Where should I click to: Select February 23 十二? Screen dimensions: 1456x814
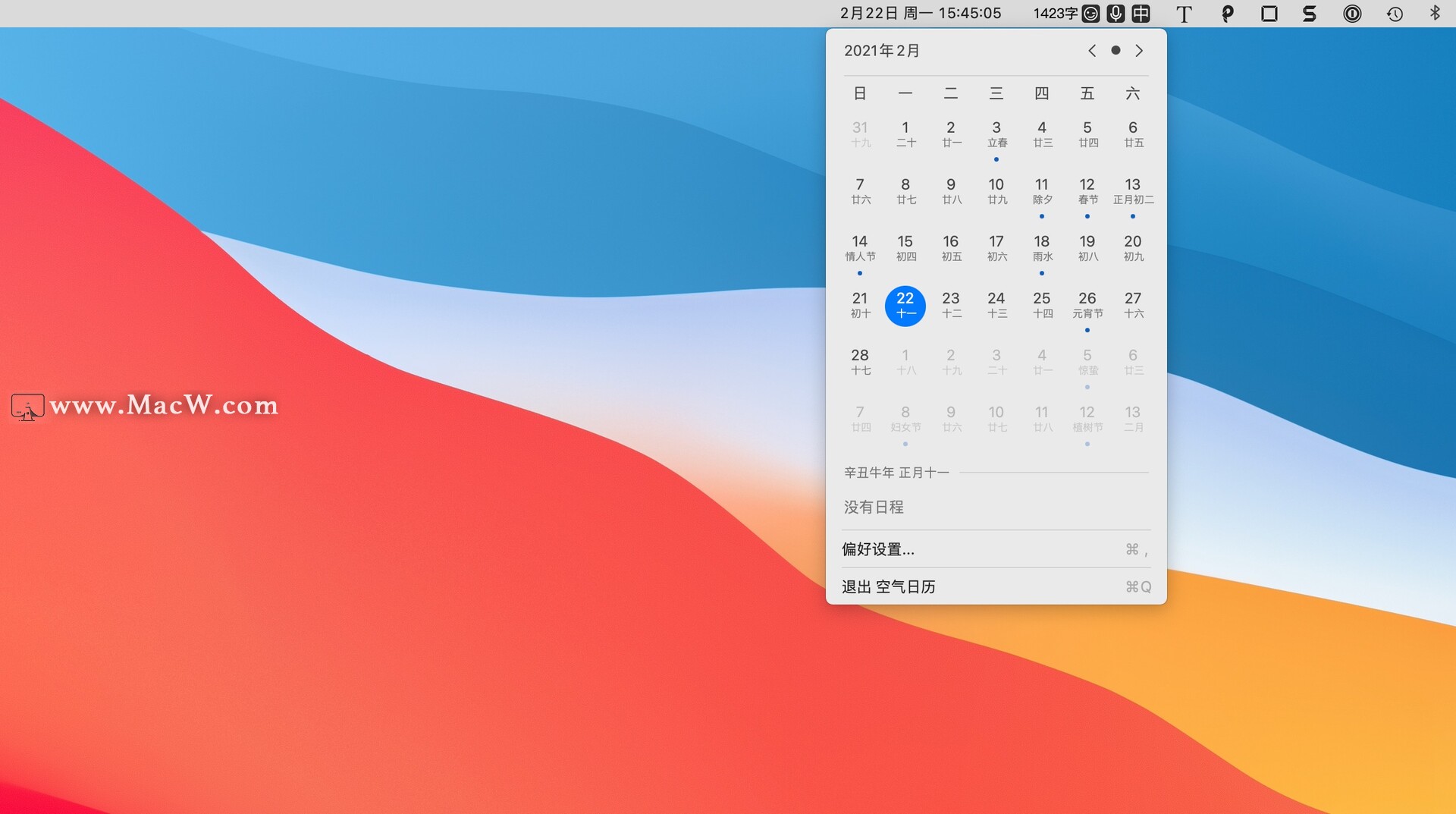coord(951,306)
